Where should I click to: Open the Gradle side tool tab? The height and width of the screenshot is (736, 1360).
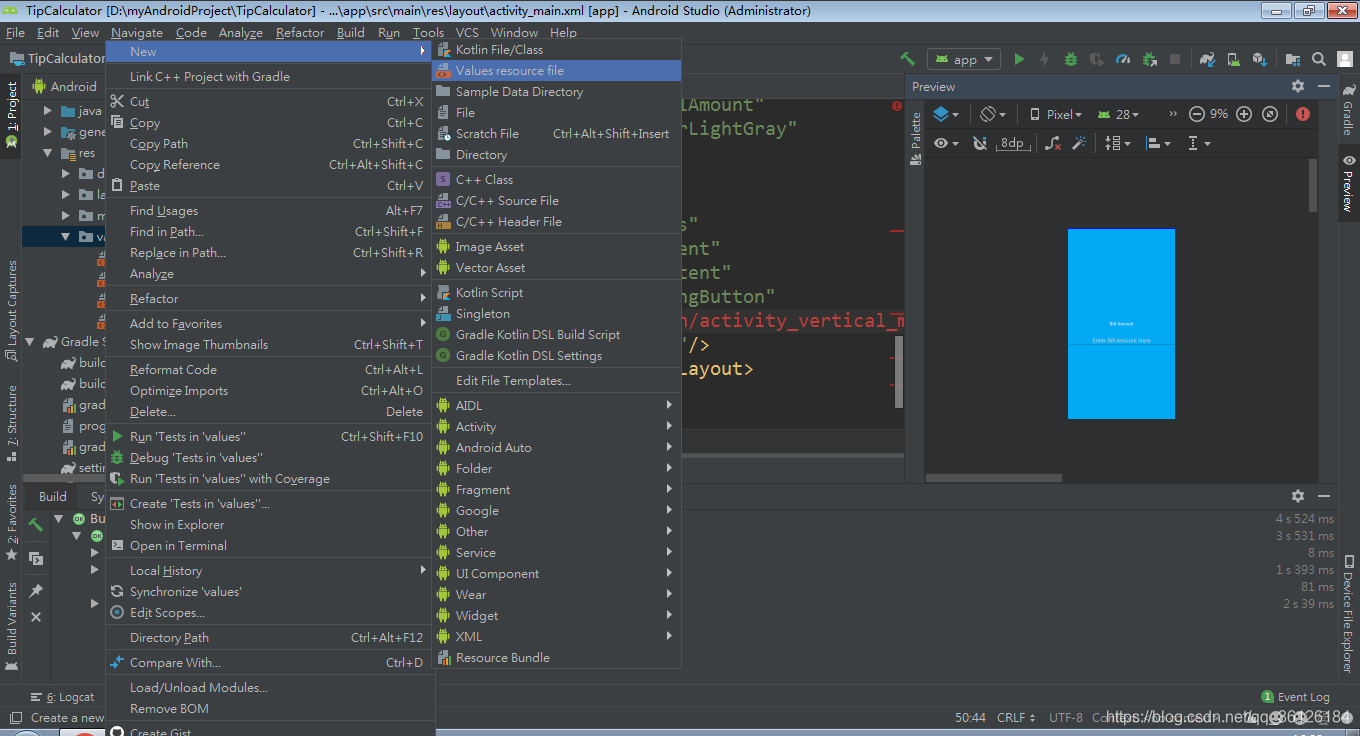coord(1348,112)
